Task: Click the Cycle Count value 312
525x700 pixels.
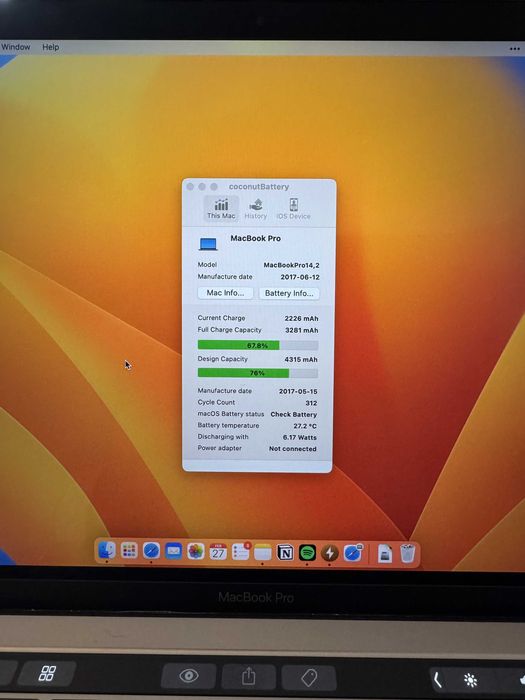Action: click(311, 403)
